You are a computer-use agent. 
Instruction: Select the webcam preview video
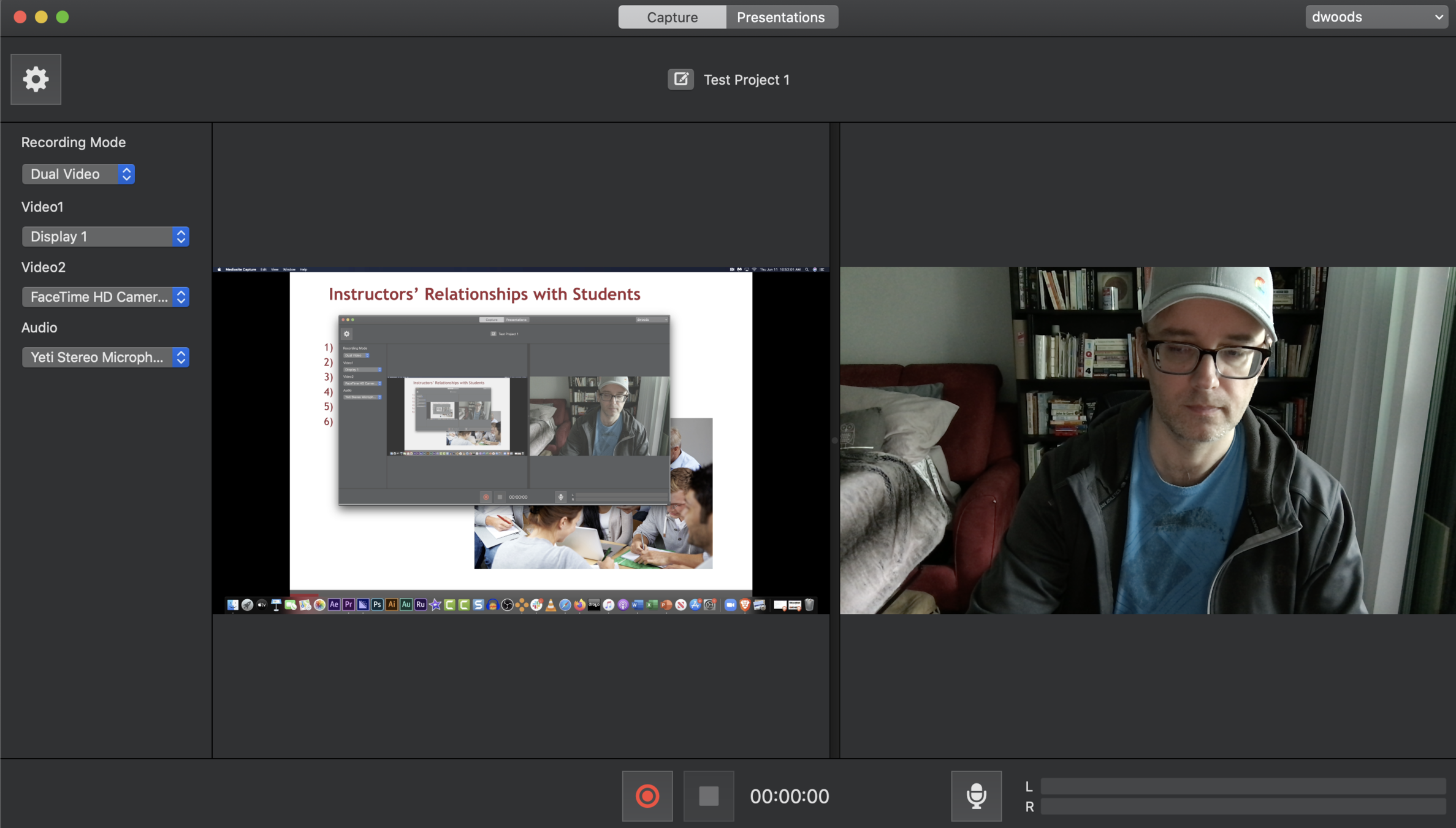[x=1147, y=440]
